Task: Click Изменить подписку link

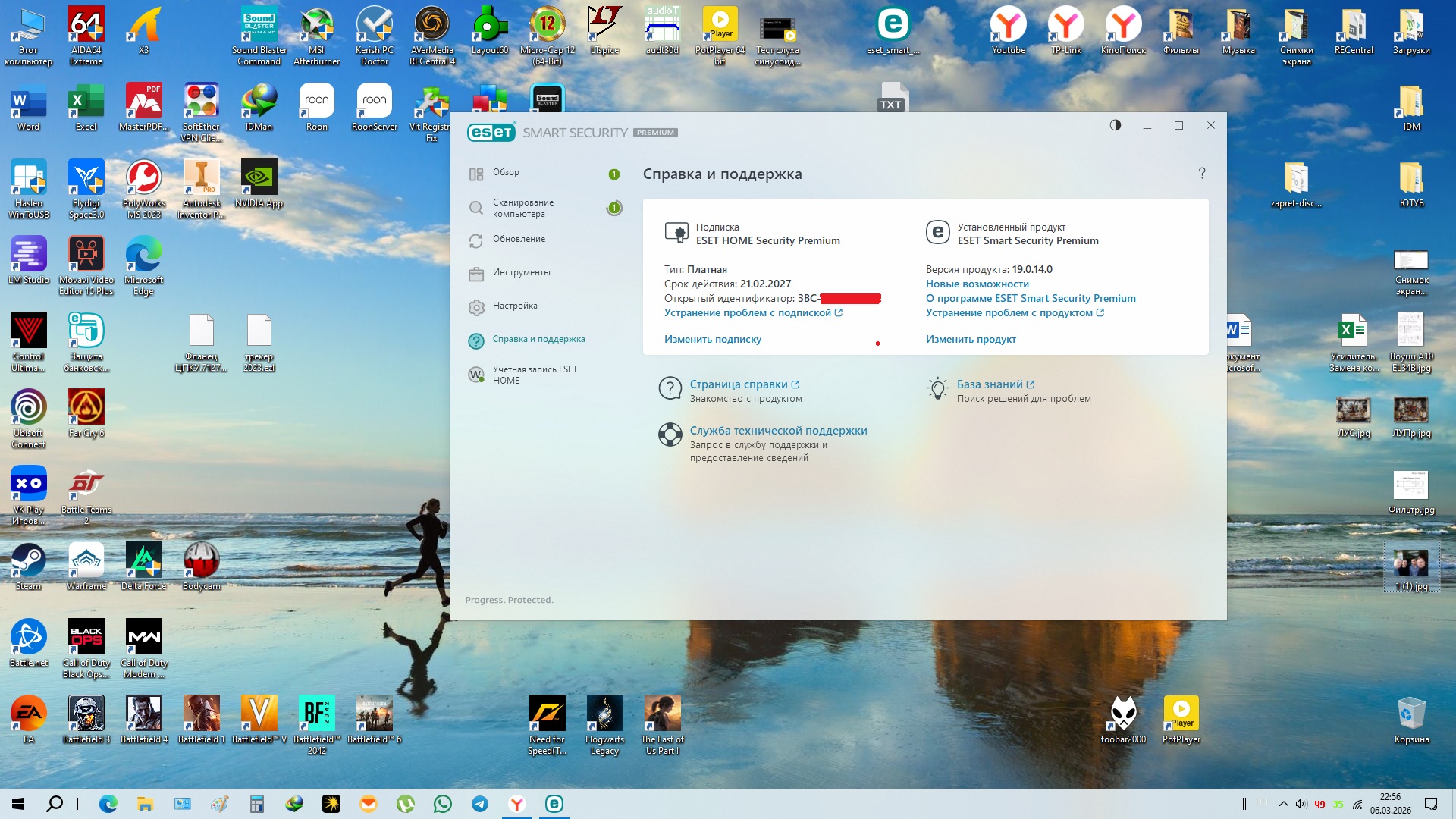Action: click(x=712, y=340)
